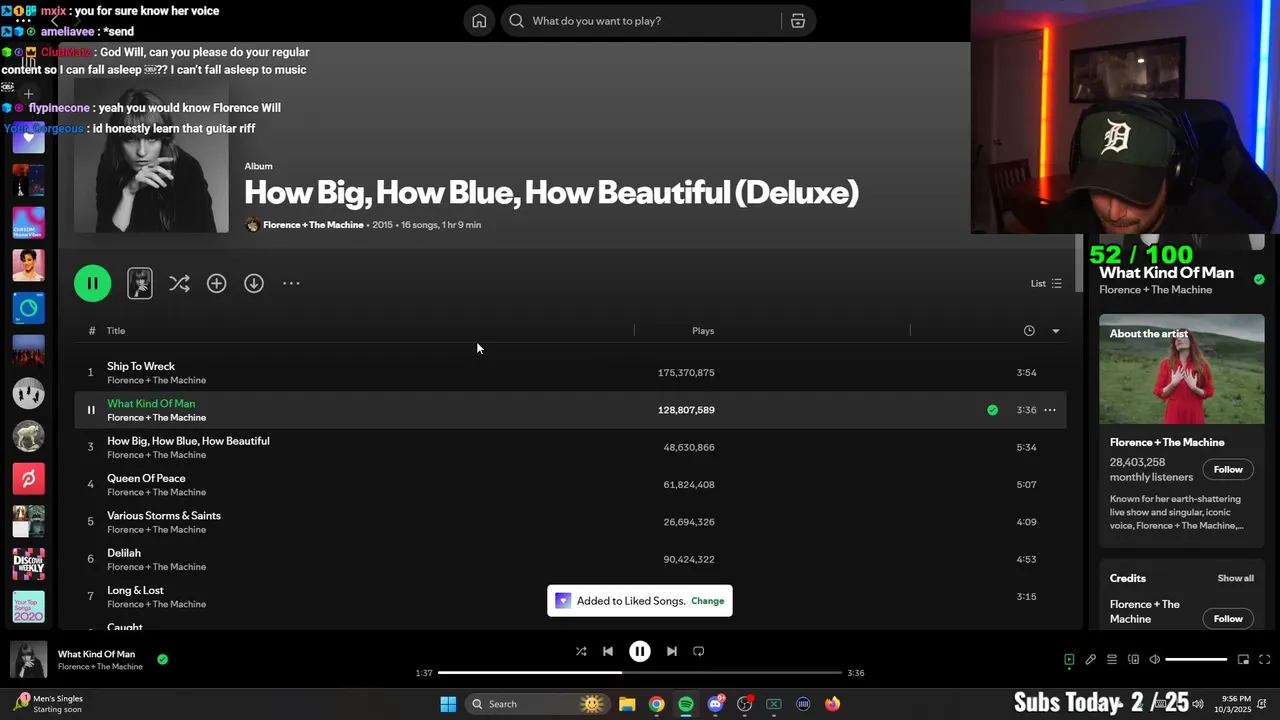Open Windows Start menu
This screenshot has width=1280, height=720.
(448, 704)
